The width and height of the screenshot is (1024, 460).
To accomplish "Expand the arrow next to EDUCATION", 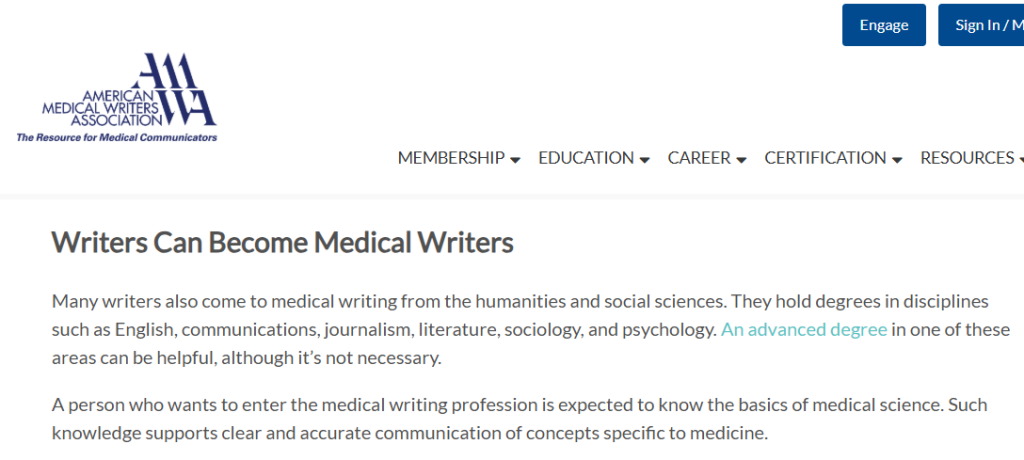I will (x=645, y=160).
